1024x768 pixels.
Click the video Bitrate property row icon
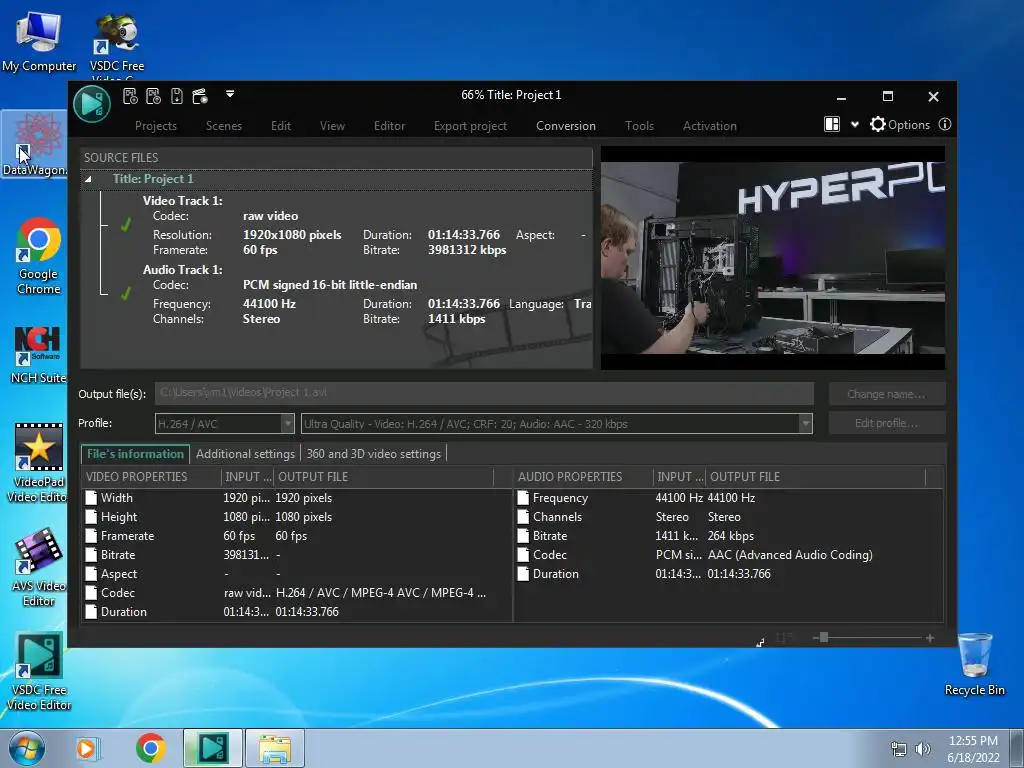[91, 554]
